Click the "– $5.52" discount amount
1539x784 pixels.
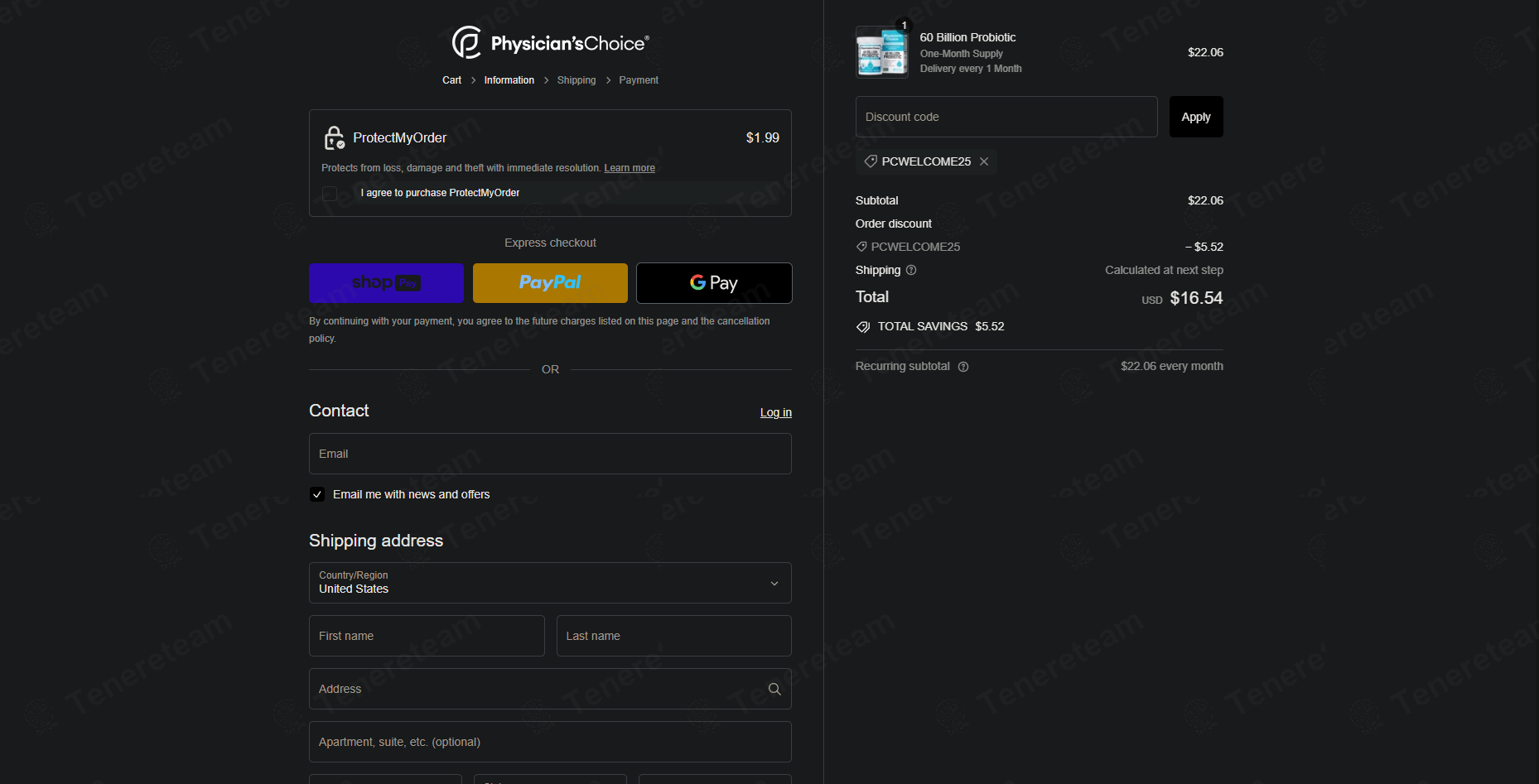click(x=1204, y=247)
